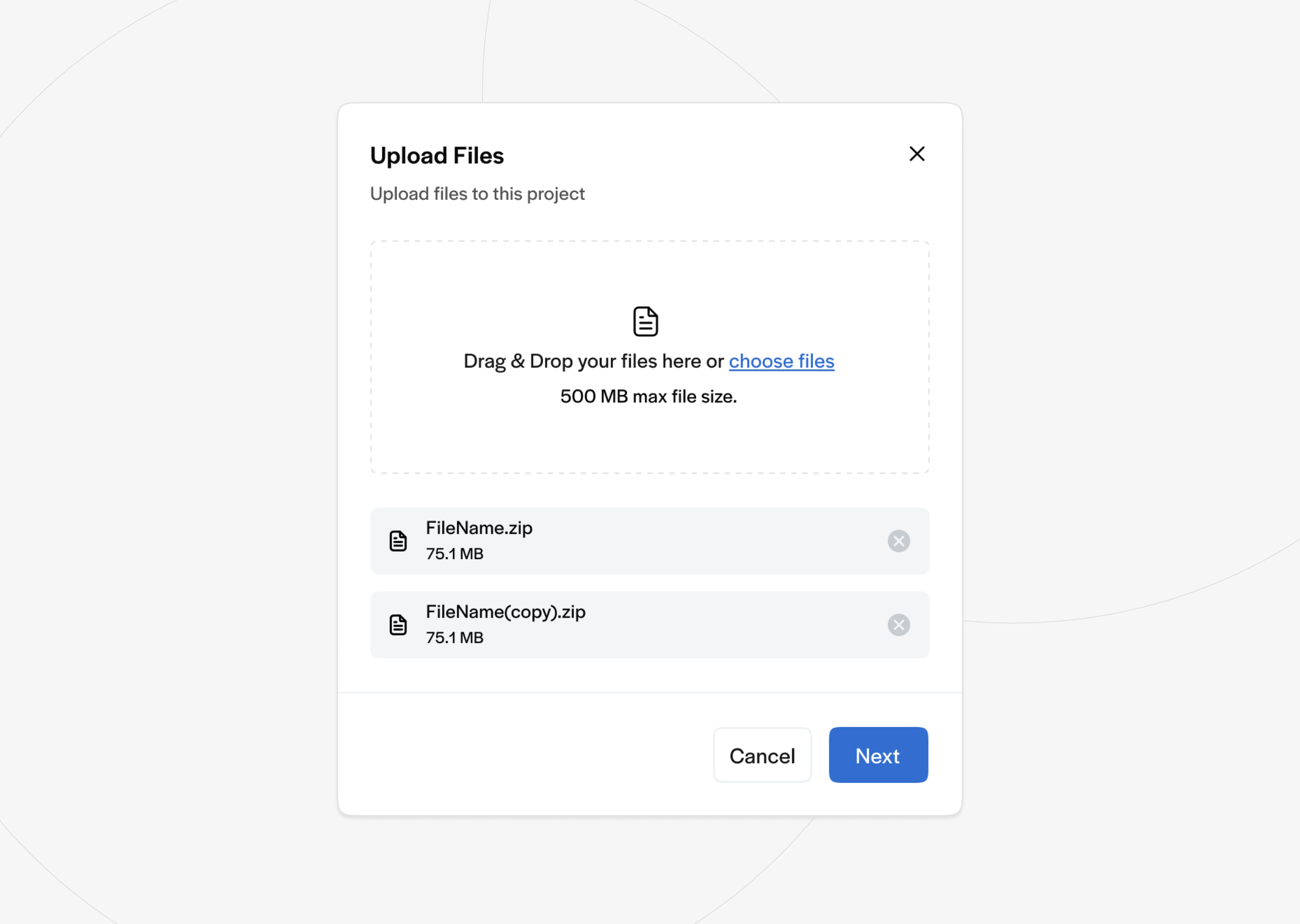1300x924 pixels.
Task: Cancel the file upload
Action: click(x=762, y=755)
